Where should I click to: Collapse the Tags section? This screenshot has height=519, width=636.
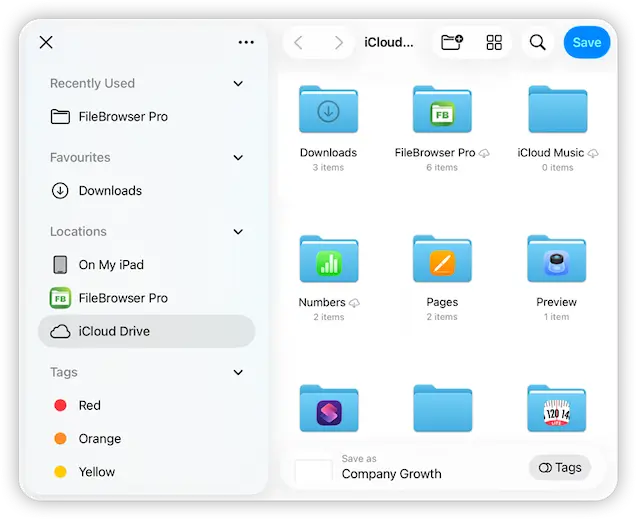(x=238, y=373)
